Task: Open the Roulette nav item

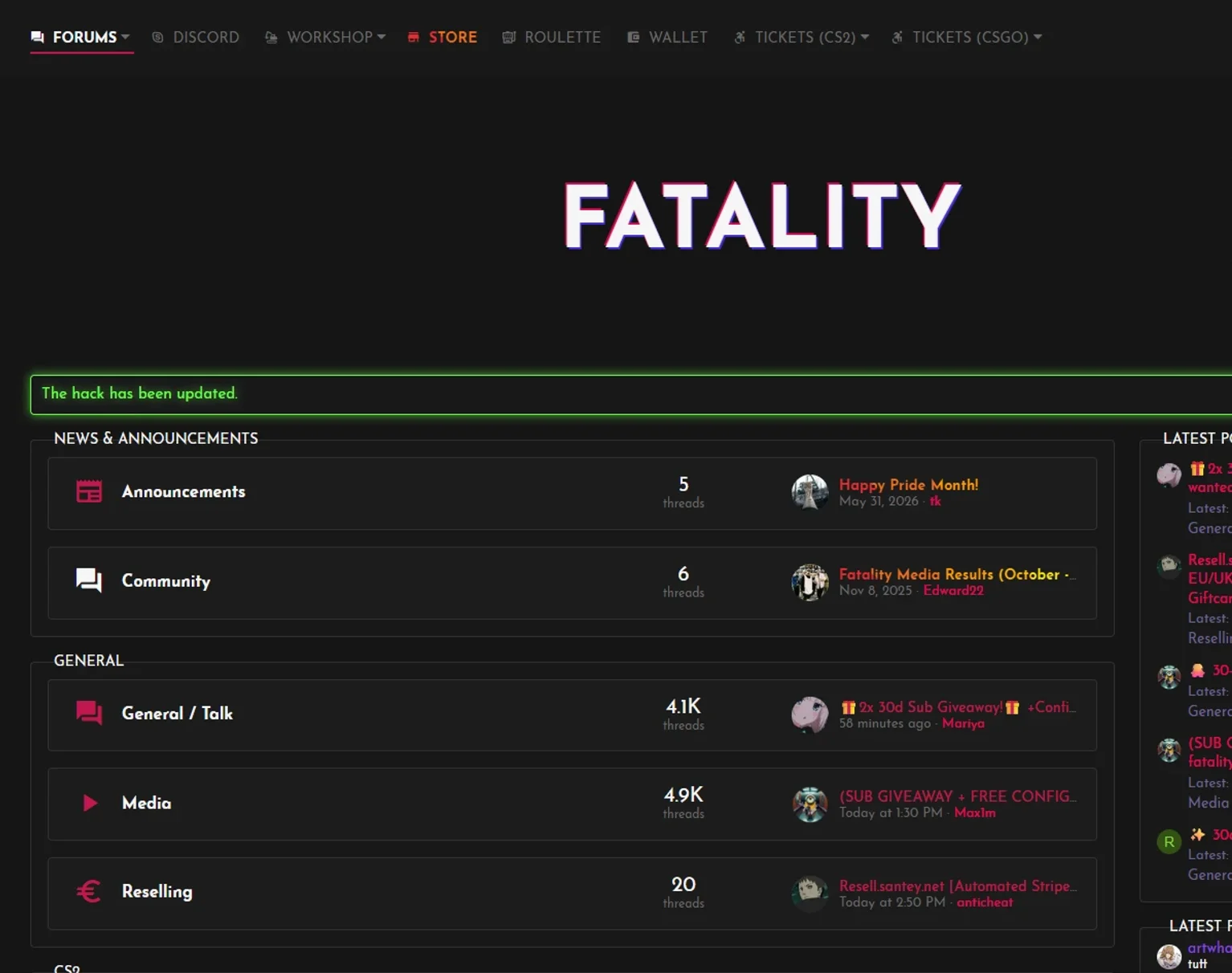Action: 552,37
